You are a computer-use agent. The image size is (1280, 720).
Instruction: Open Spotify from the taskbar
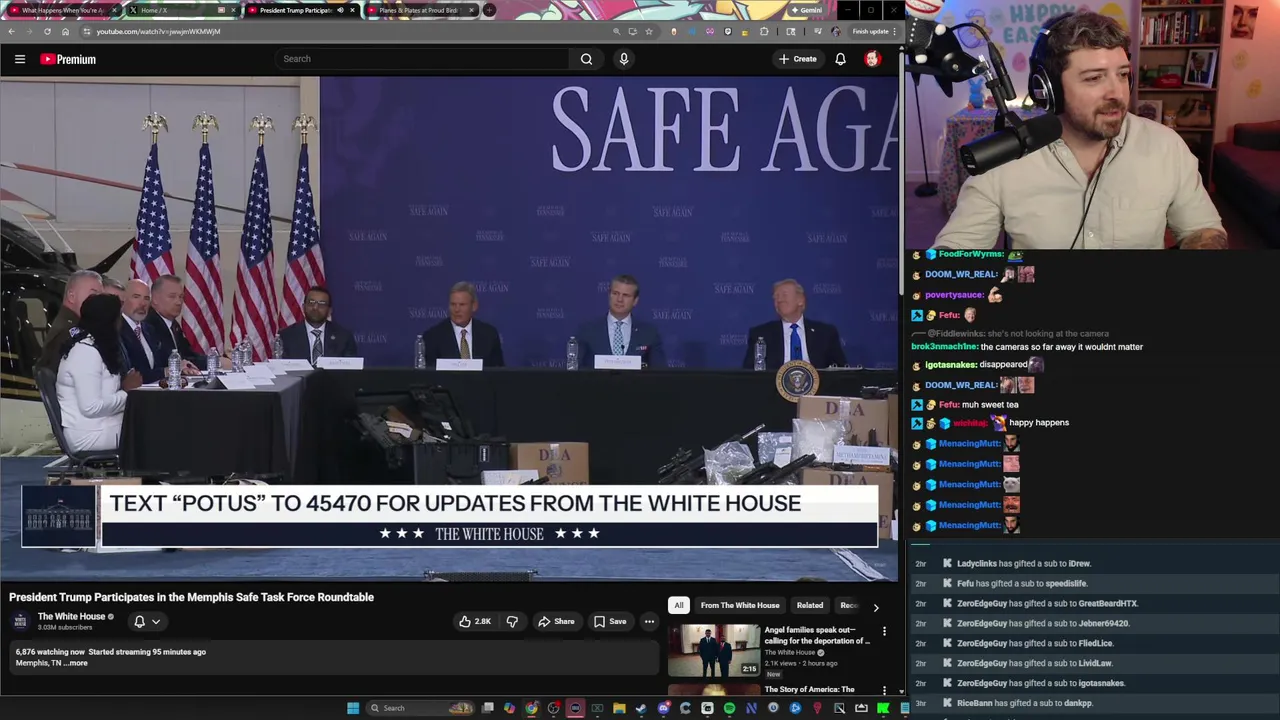(730, 708)
